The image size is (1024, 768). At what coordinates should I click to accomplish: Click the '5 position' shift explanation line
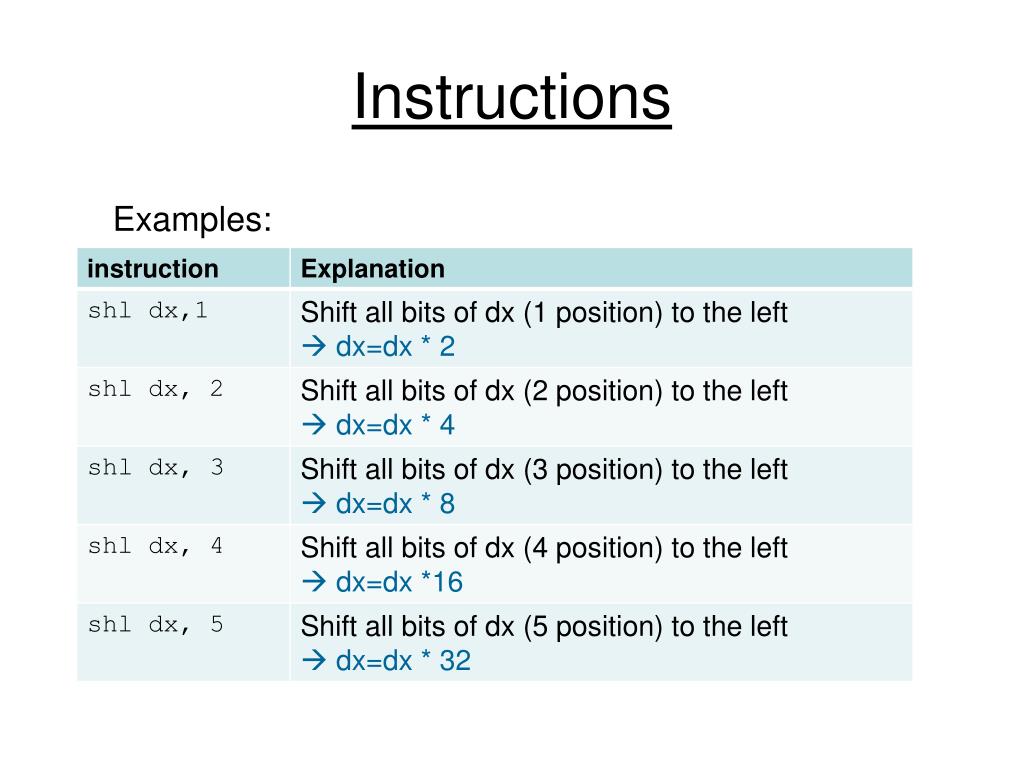click(544, 626)
